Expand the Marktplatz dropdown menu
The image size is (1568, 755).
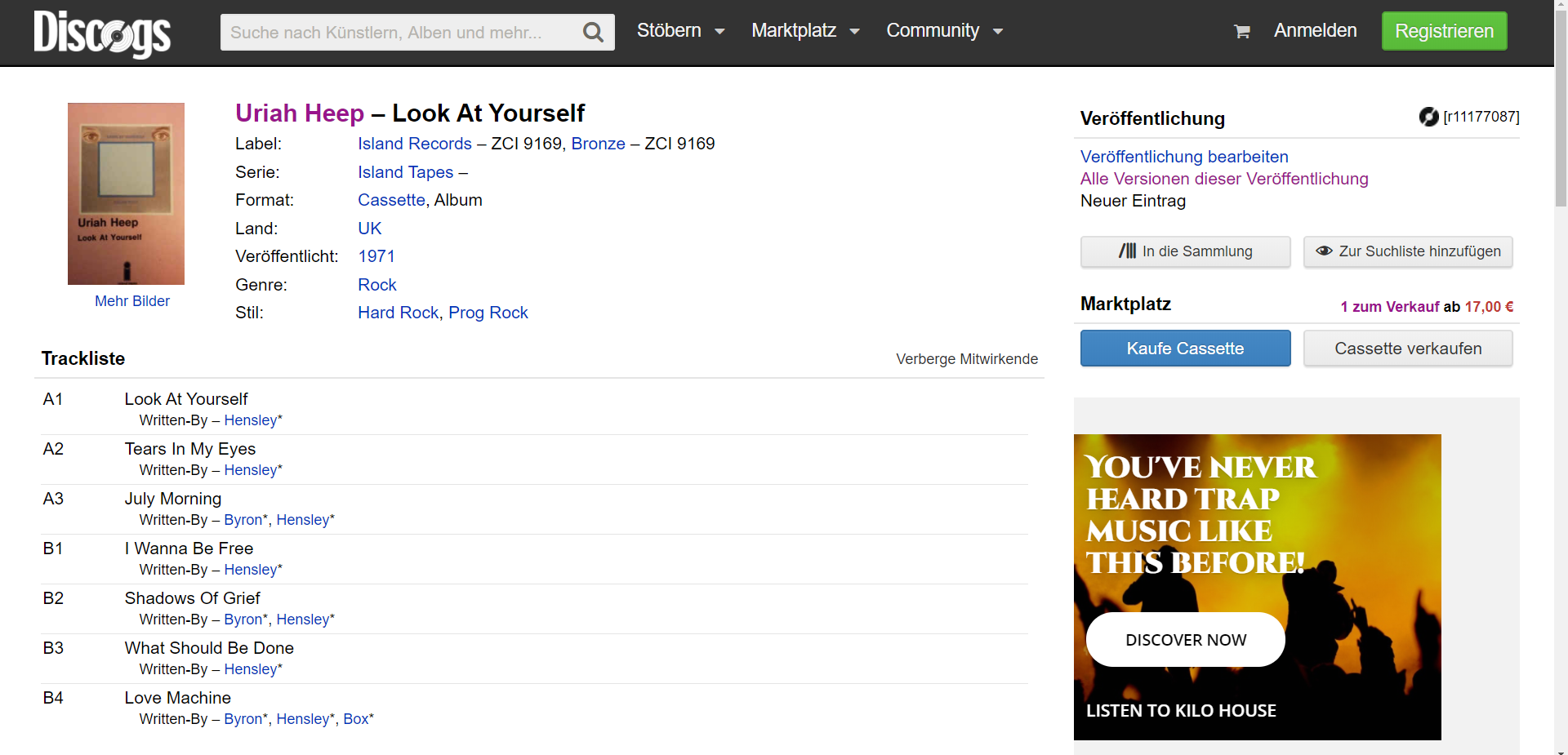click(x=805, y=31)
